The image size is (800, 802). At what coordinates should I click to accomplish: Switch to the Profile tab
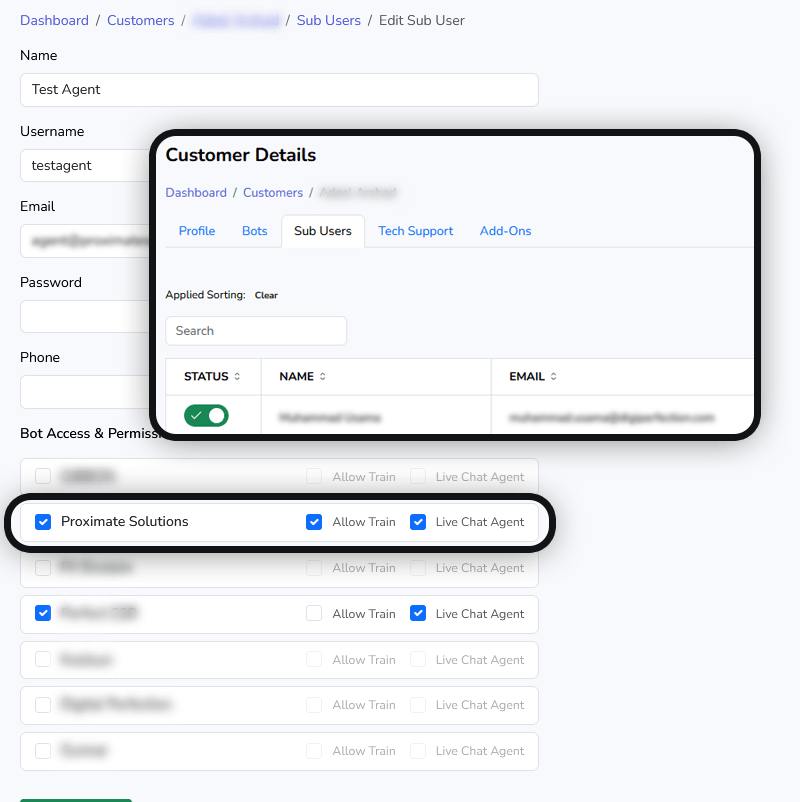coord(197,231)
